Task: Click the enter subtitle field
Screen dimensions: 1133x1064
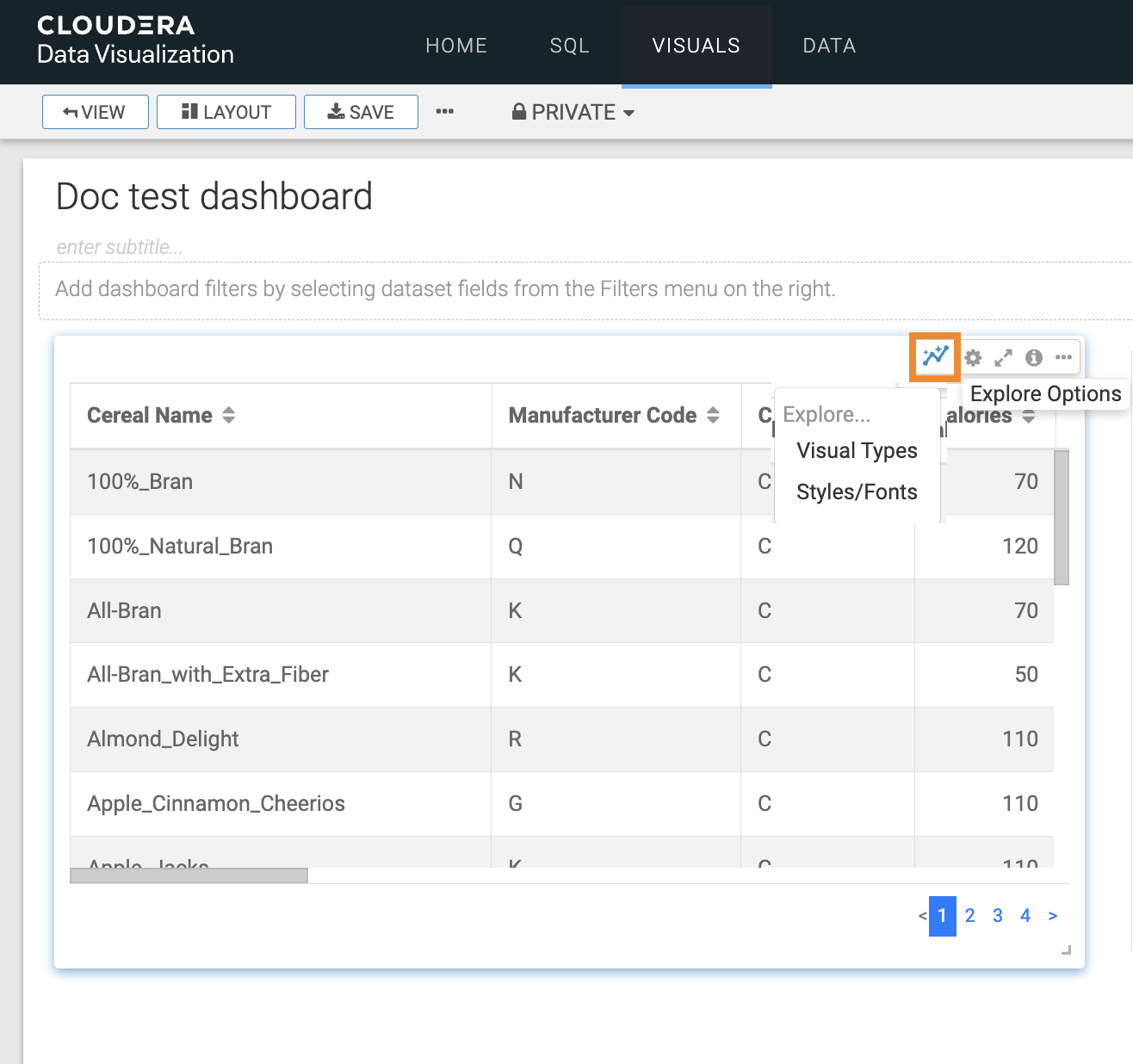Action: click(120, 247)
